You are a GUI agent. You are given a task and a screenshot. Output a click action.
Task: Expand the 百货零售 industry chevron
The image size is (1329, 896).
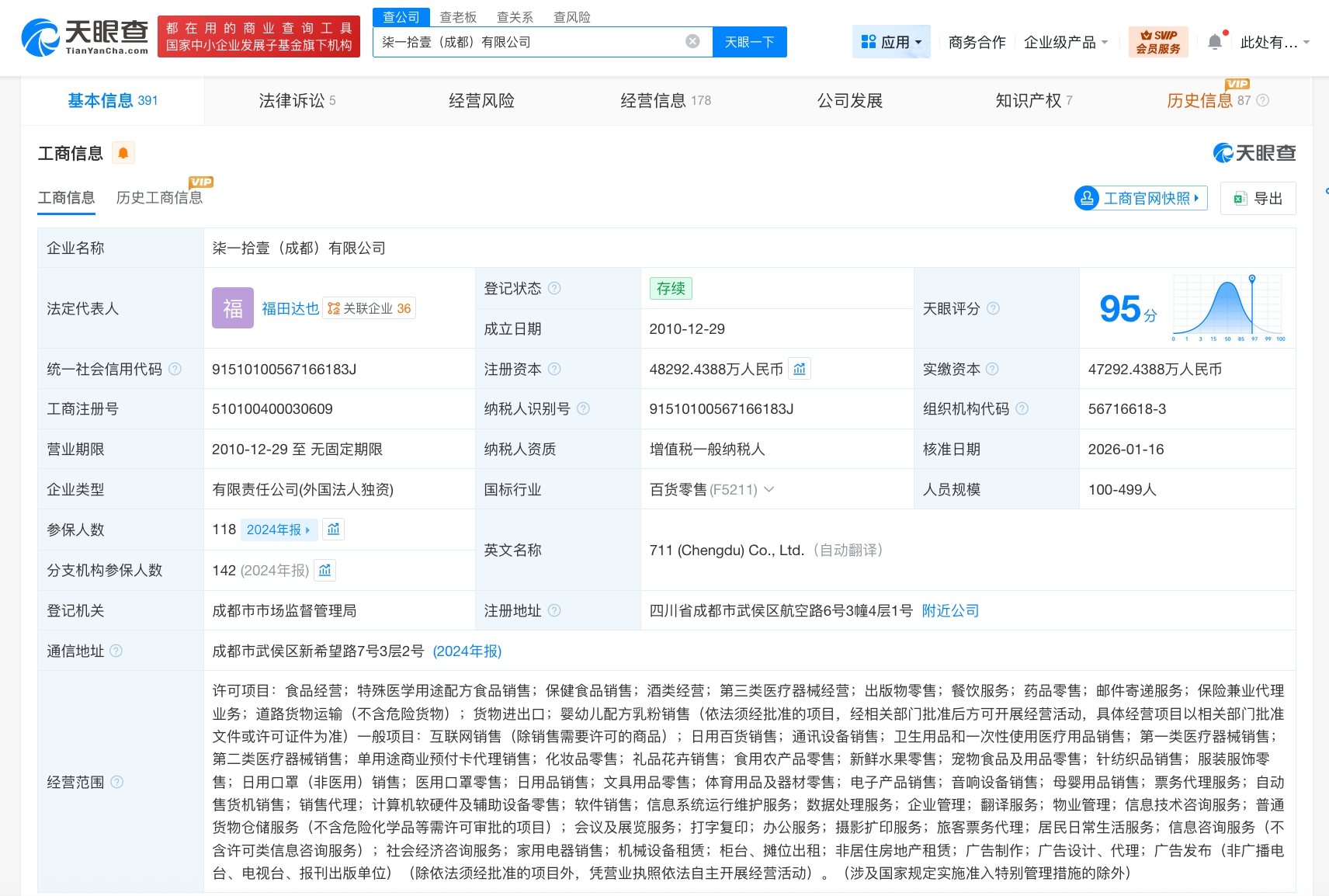[769, 489]
